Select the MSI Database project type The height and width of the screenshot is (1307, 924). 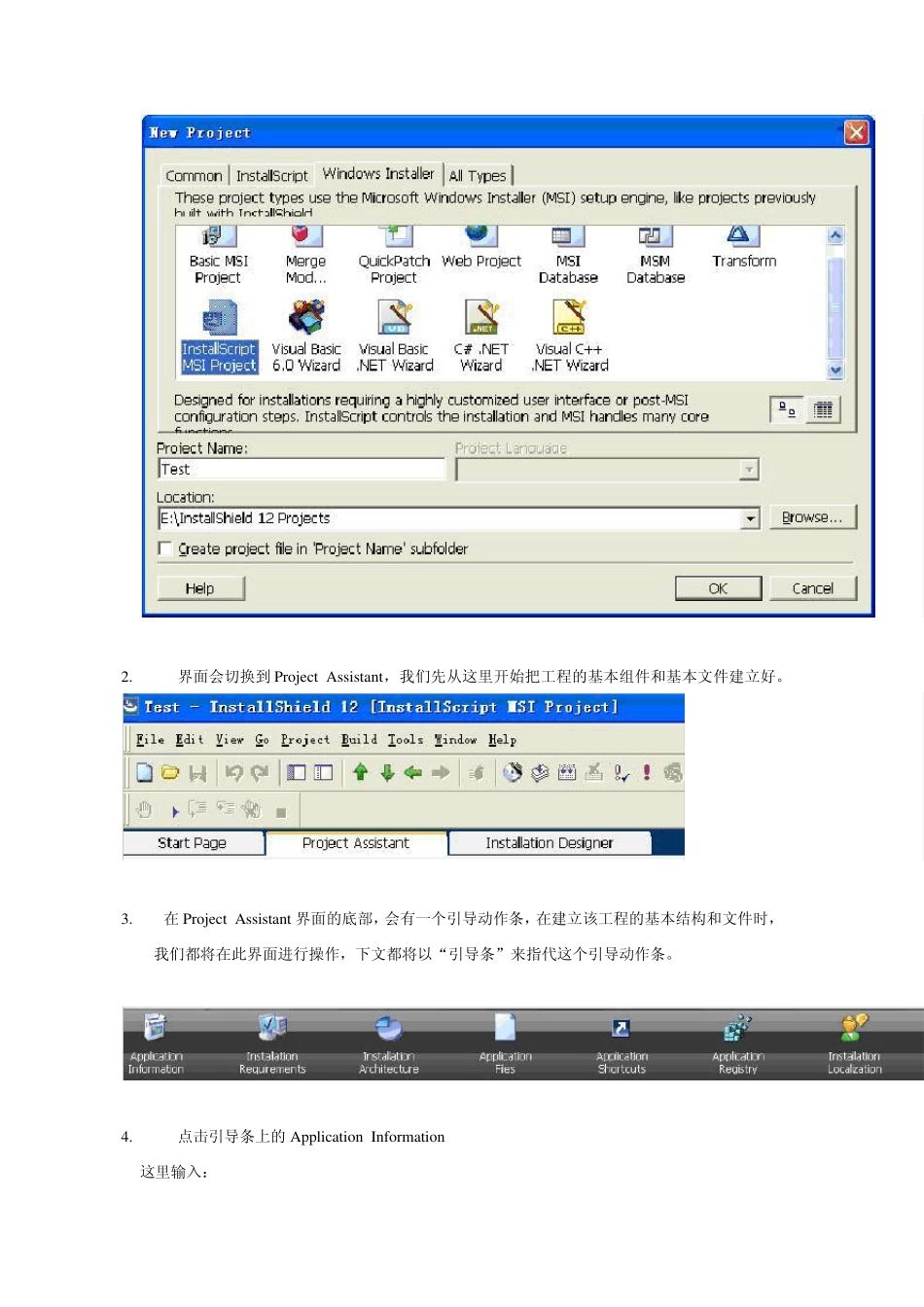point(568,256)
